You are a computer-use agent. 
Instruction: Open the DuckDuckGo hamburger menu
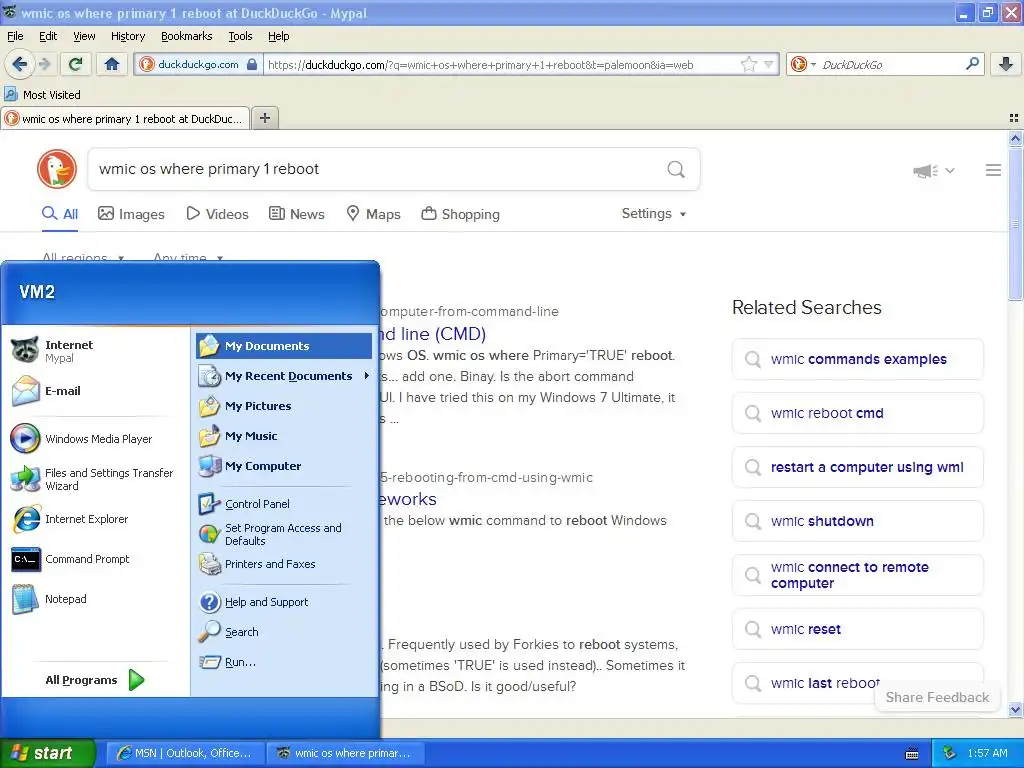993,170
